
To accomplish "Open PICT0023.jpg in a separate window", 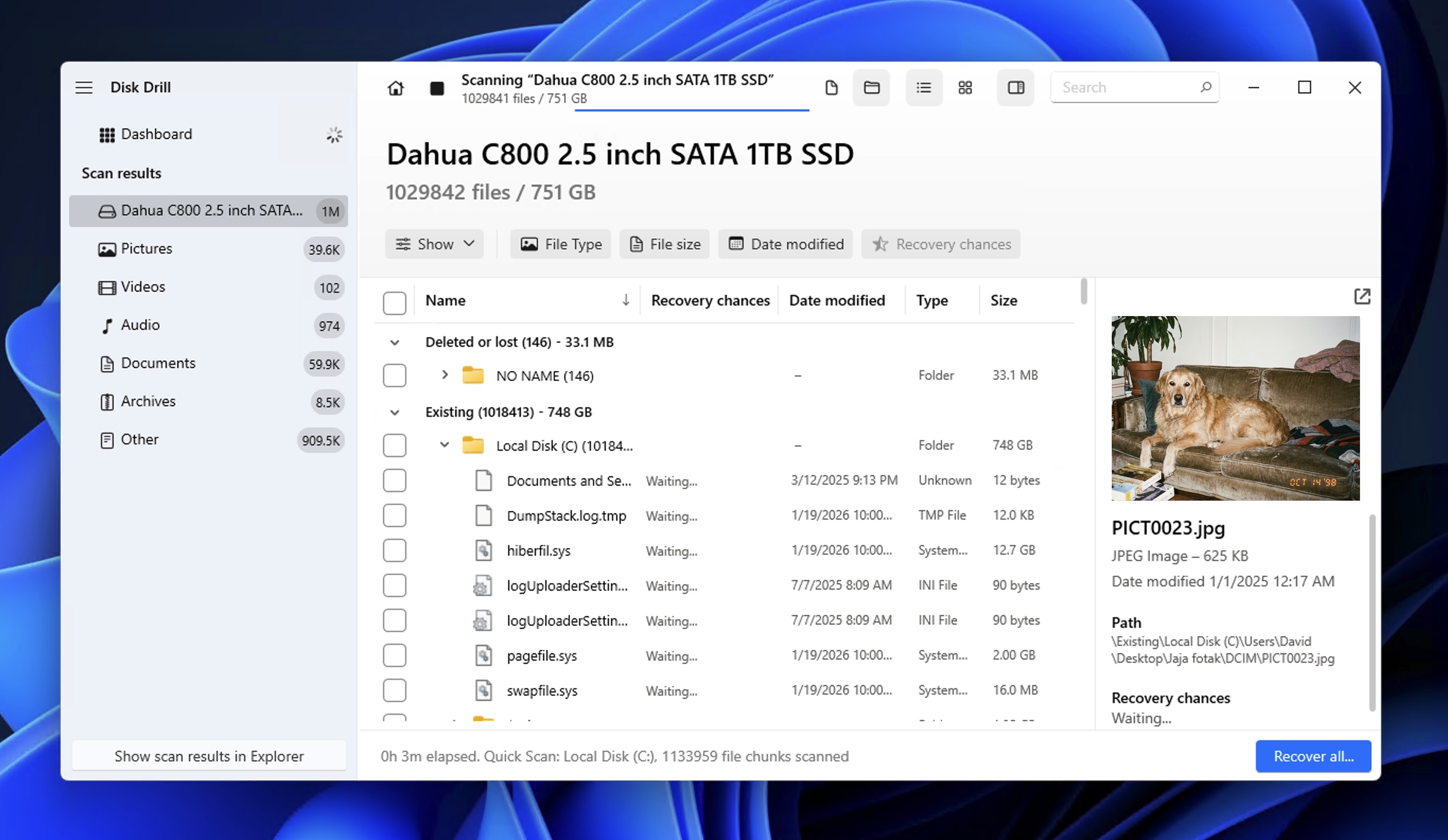I will [1363, 296].
